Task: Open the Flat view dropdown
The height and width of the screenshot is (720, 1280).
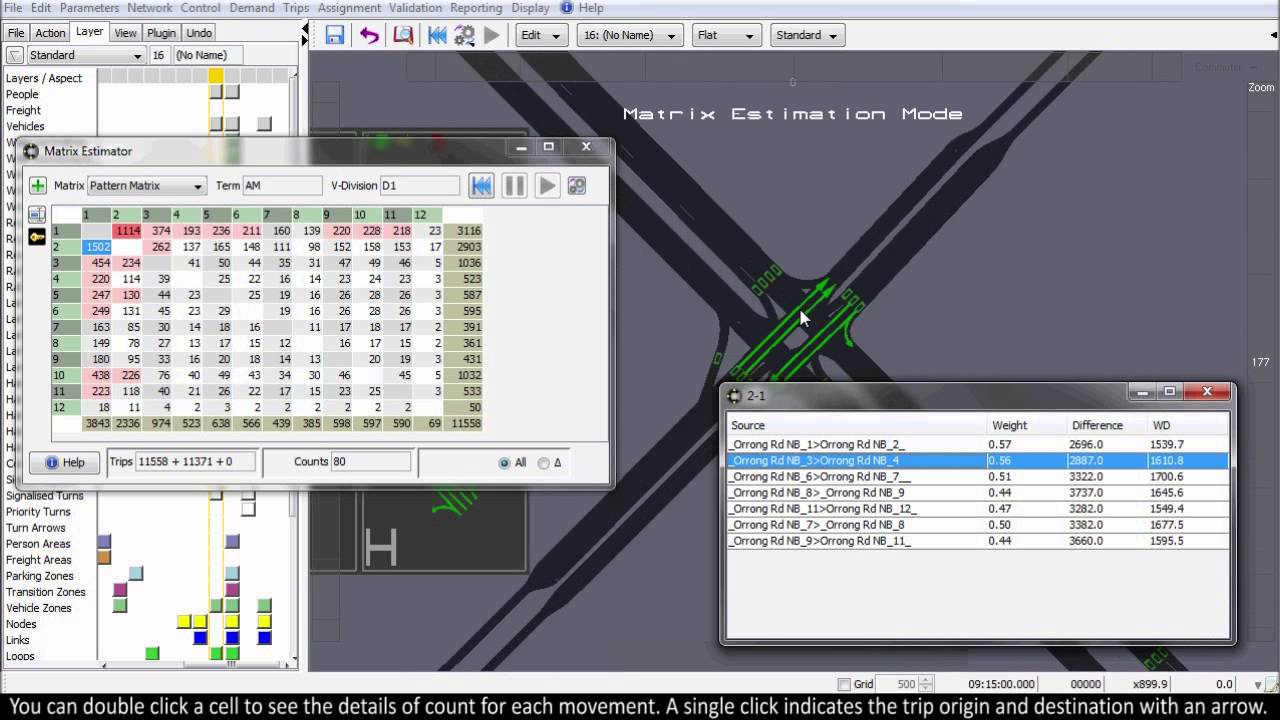Action: [726, 35]
